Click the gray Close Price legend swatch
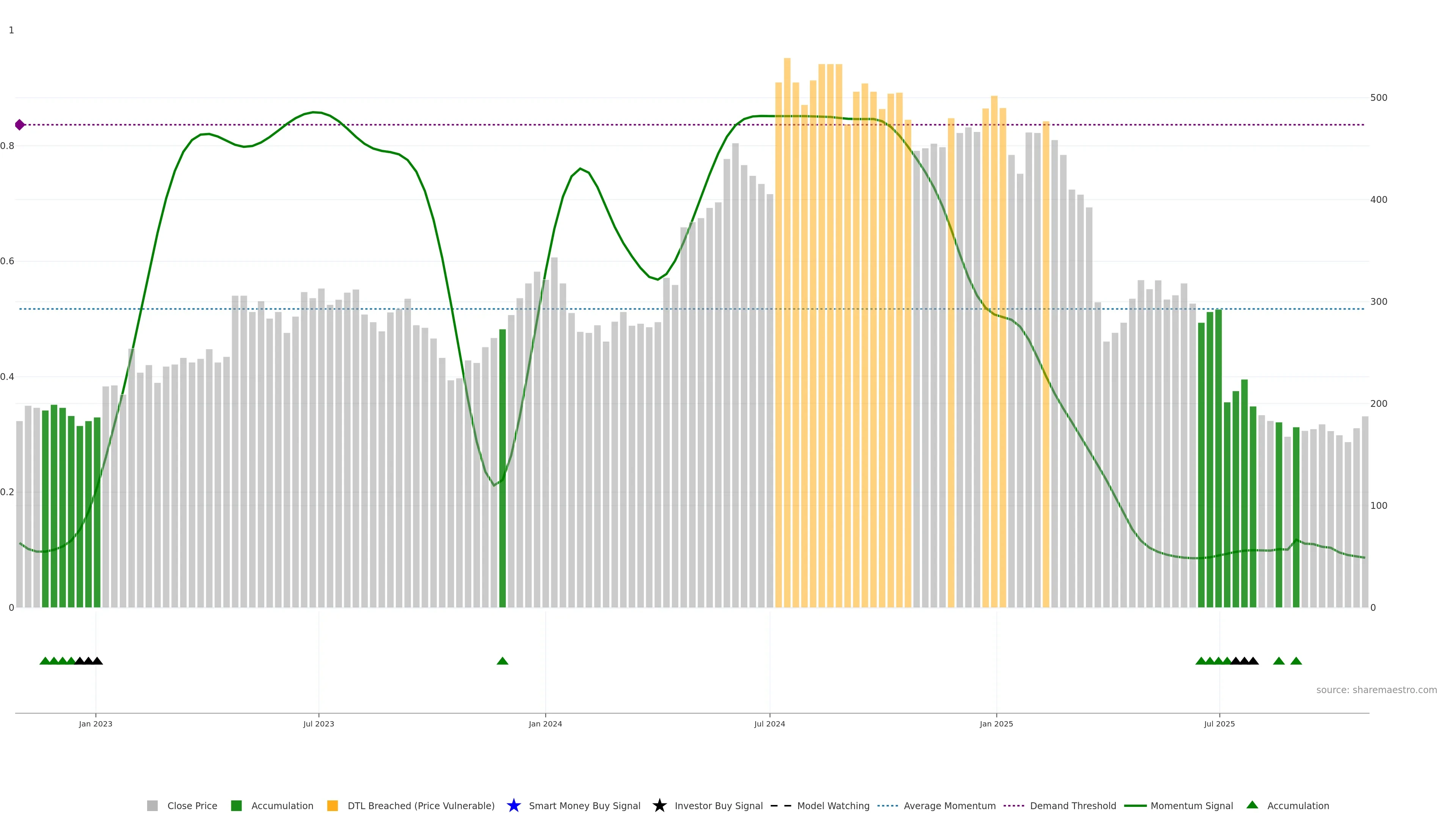This screenshot has height=819, width=1456. [152, 805]
